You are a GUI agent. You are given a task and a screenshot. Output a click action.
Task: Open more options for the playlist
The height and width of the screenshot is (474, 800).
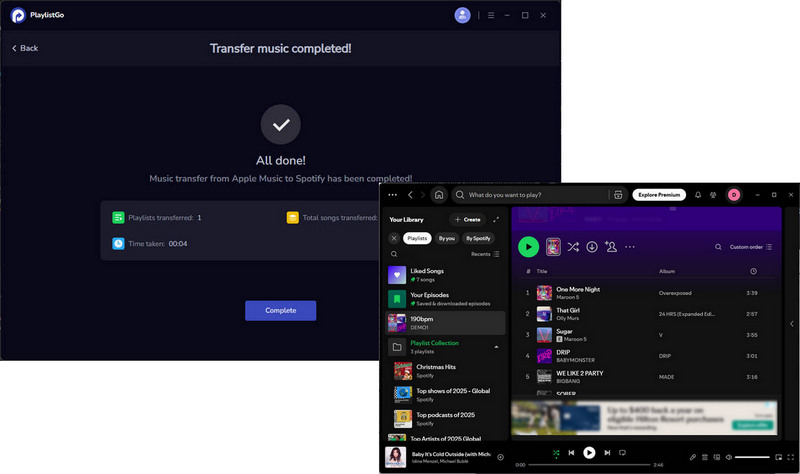pyautogui.click(x=630, y=247)
